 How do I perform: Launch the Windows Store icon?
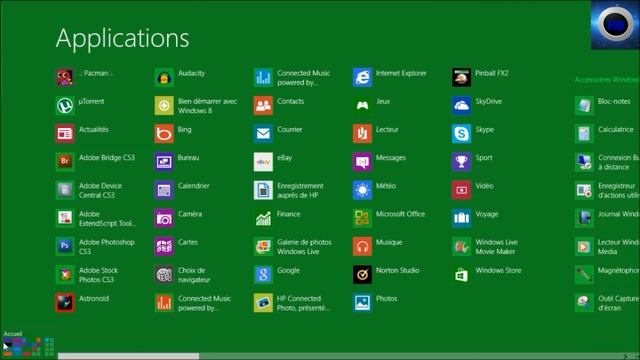[x=462, y=274]
